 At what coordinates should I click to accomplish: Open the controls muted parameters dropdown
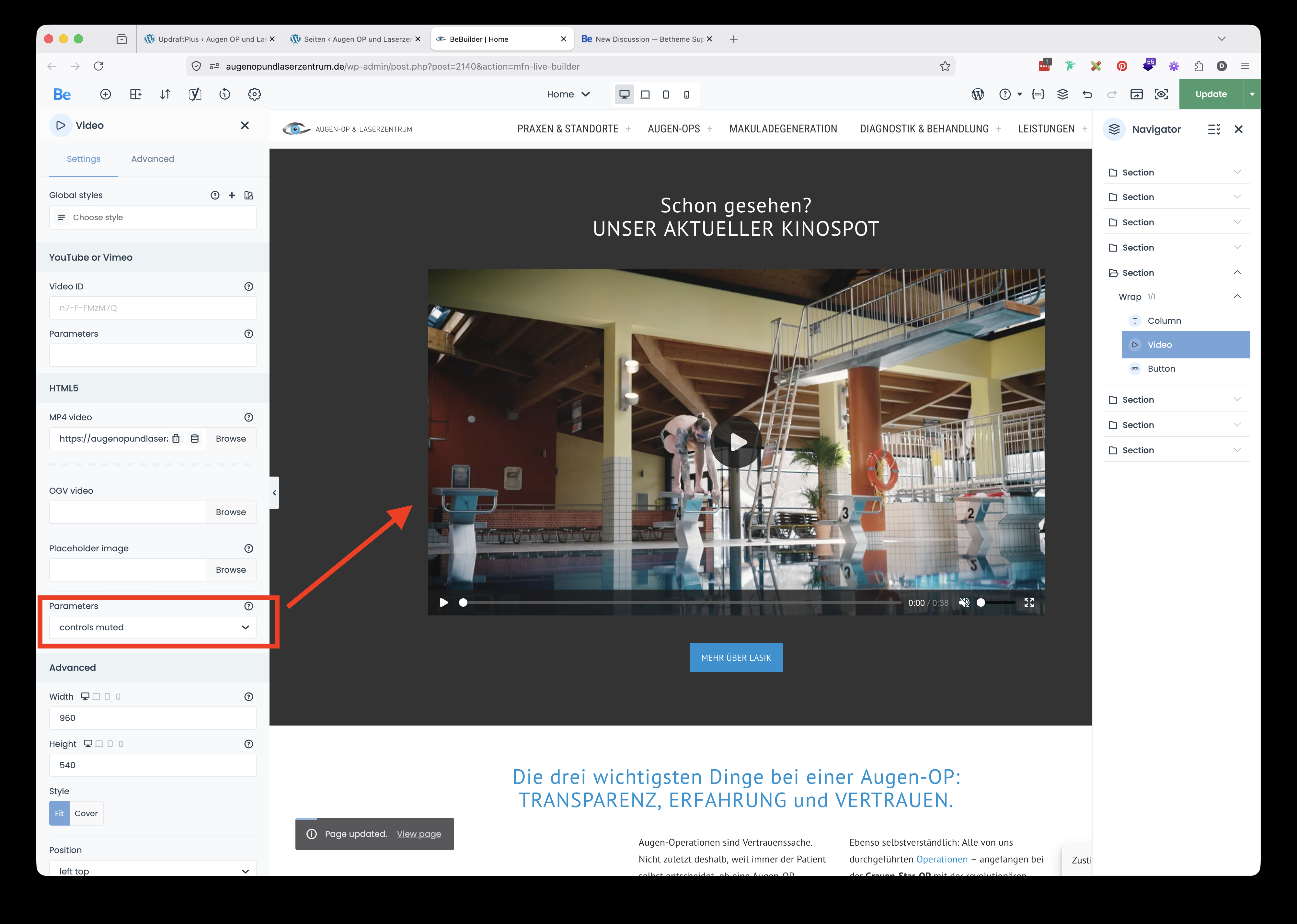click(x=153, y=627)
